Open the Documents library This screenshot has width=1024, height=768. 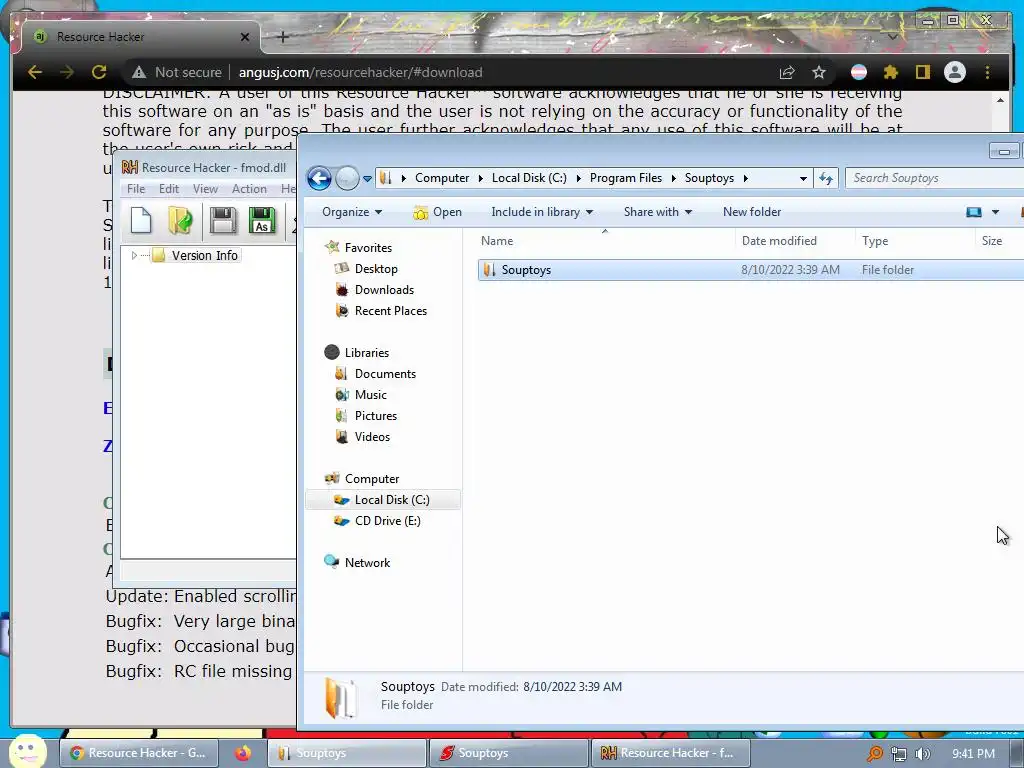pyautogui.click(x=385, y=374)
